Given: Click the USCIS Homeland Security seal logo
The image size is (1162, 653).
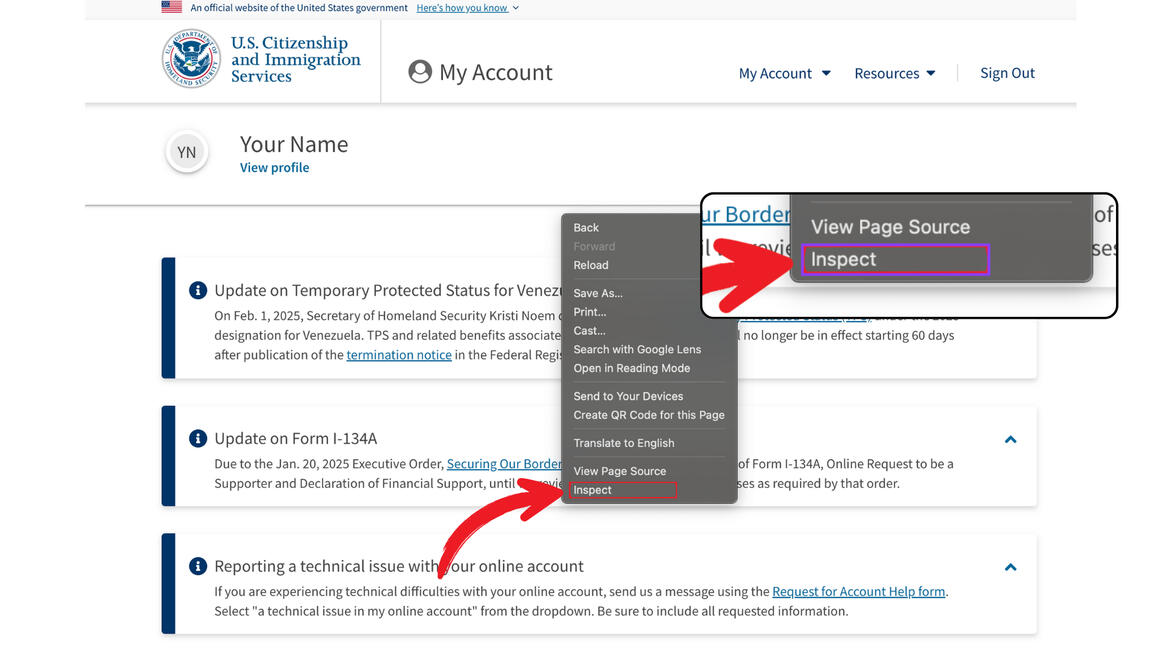Looking at the screenshot, I should click(x=191, y=59).
